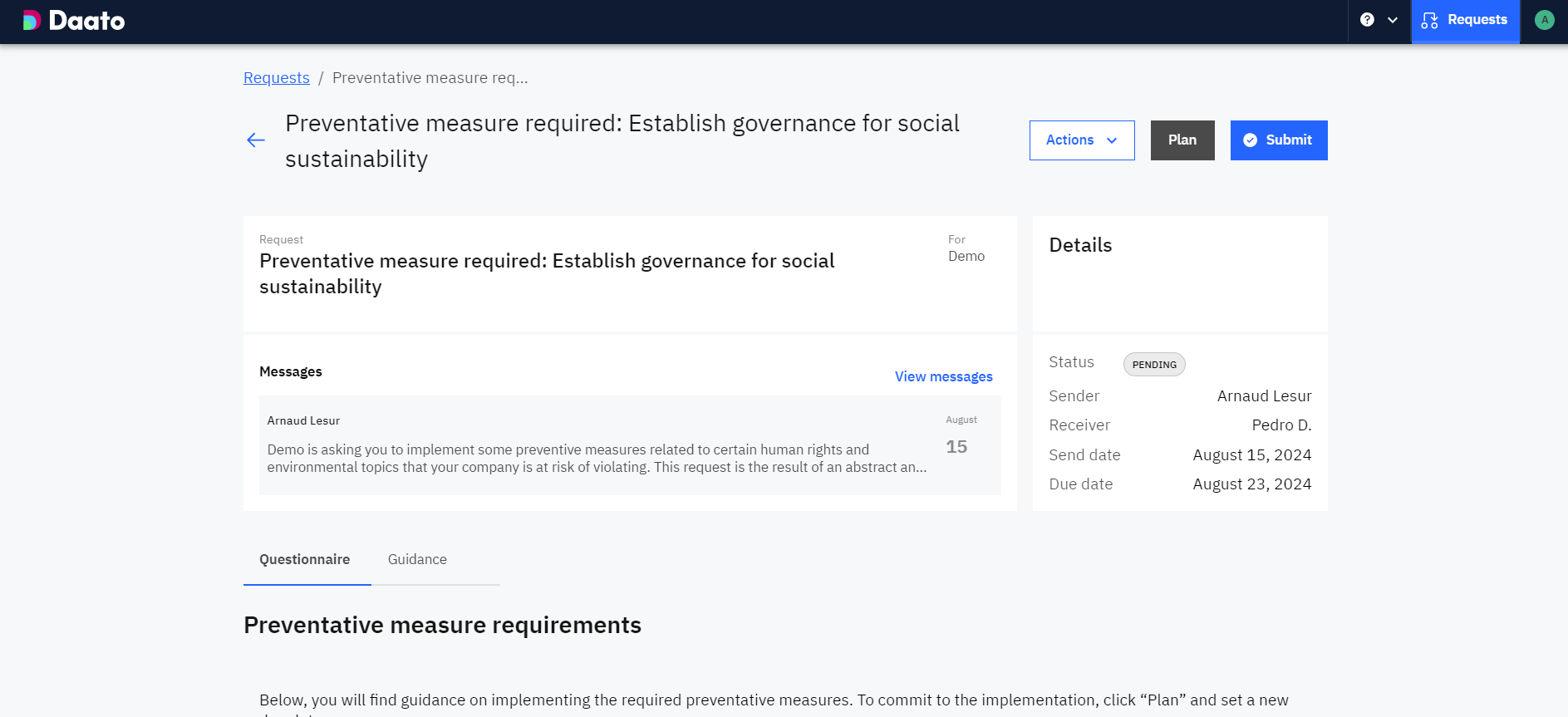This screenshot has width=1568, height=717.
Task: Follow the Requests breadcrumb link
Action: pos(276,78)
